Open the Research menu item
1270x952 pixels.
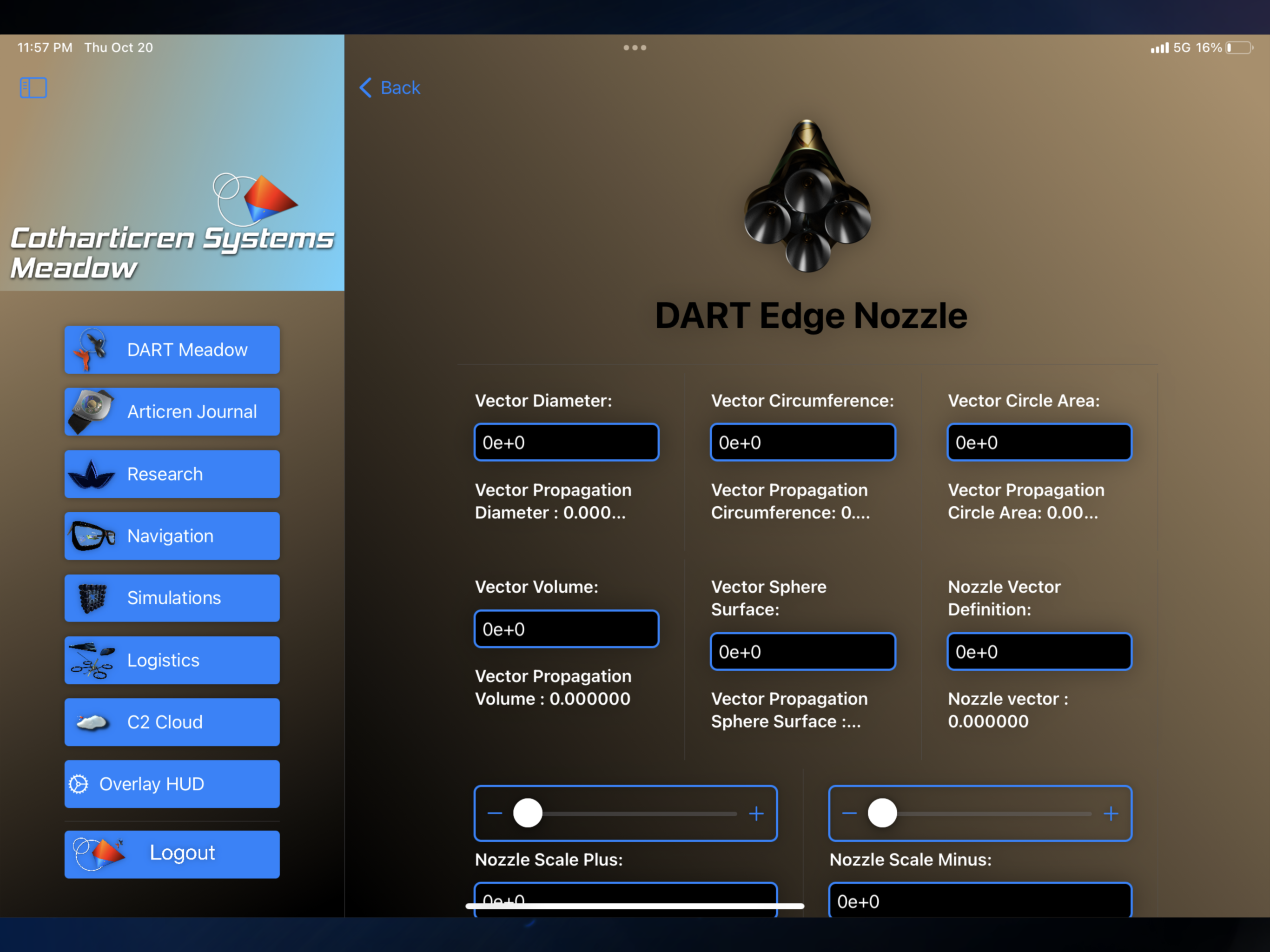(x=172, y=474)
